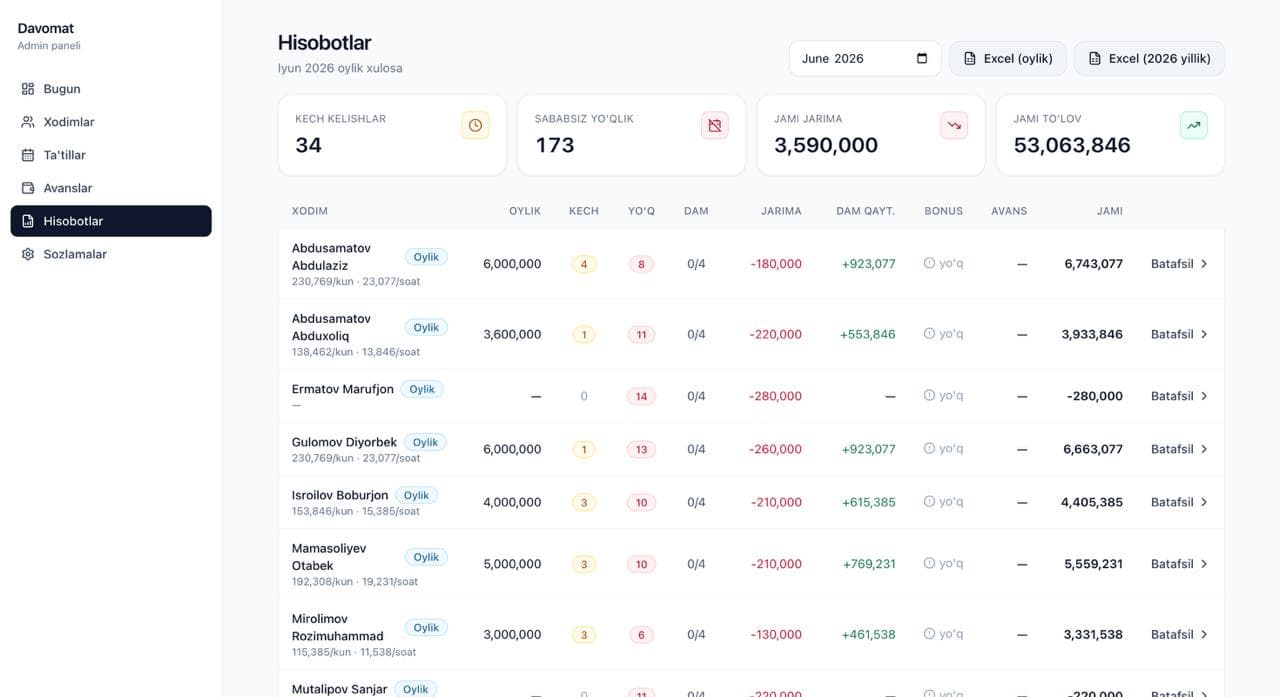1280x697 pixels.
Task: Open the calendar picker in month field
Action: point(922,58)
